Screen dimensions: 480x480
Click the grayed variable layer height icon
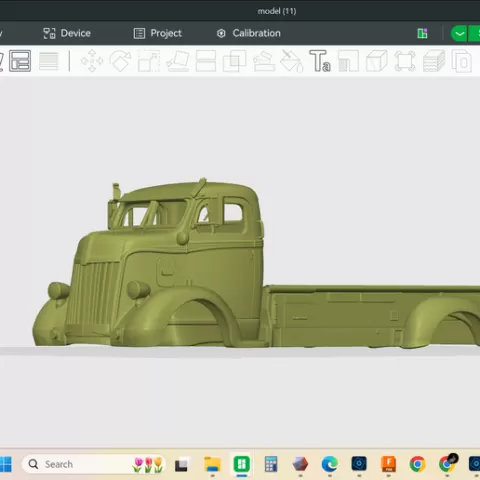49,61
